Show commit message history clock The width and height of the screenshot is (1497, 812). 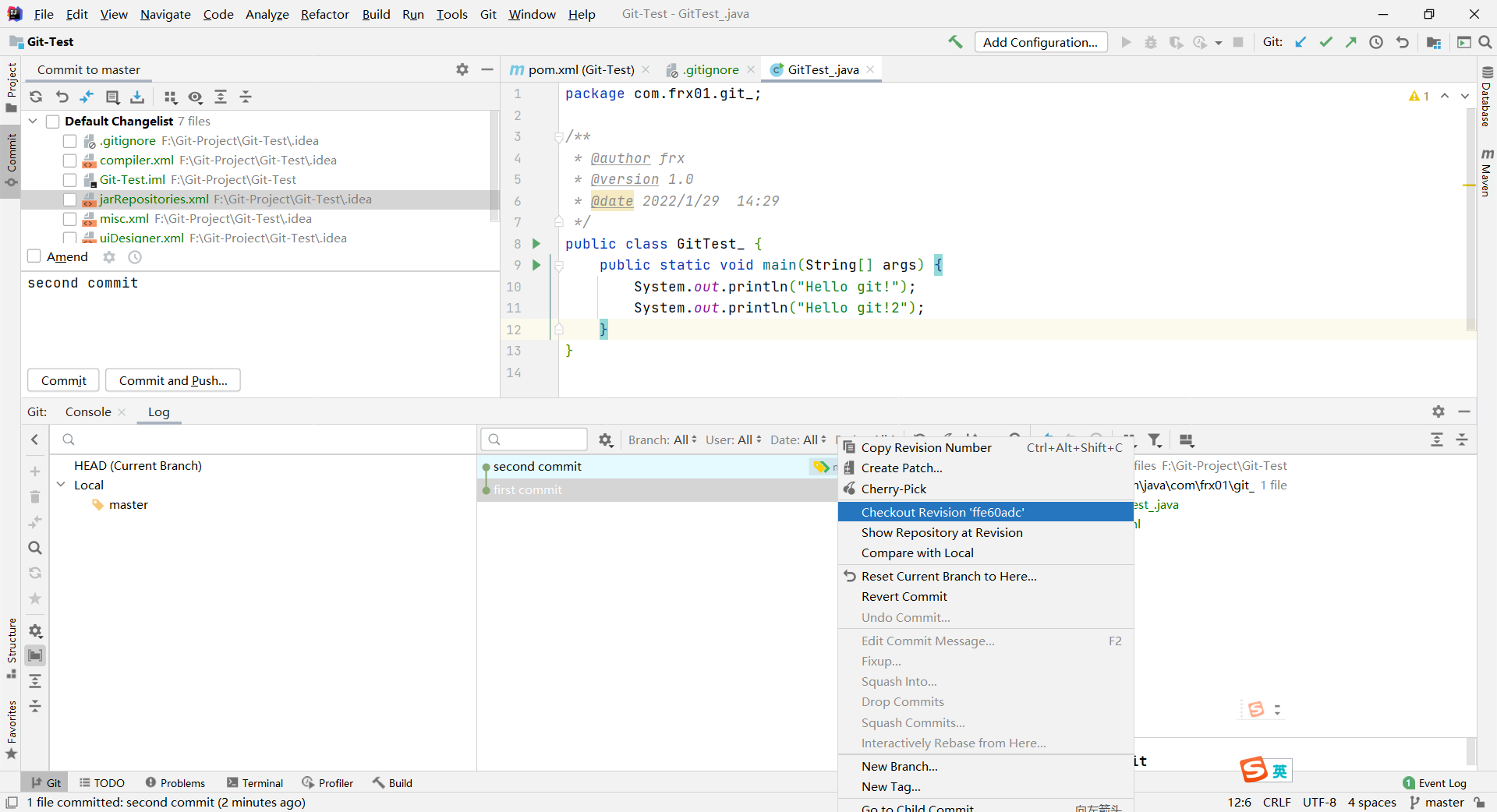[x=135, y=257]
